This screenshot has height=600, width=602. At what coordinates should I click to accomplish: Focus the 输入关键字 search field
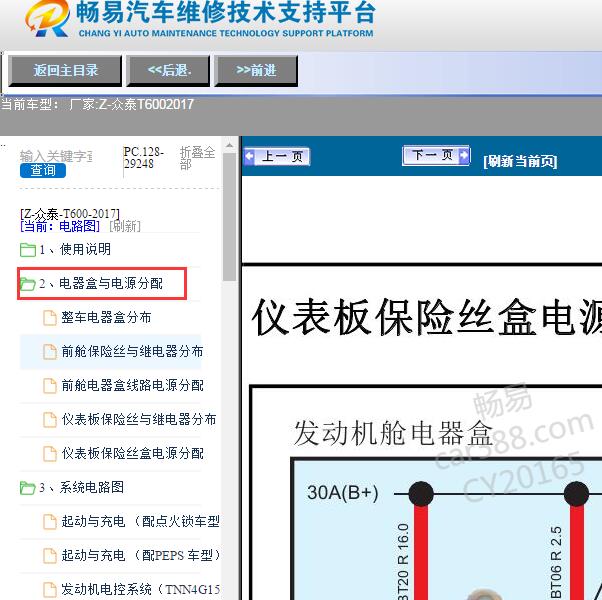pos(56,156)
